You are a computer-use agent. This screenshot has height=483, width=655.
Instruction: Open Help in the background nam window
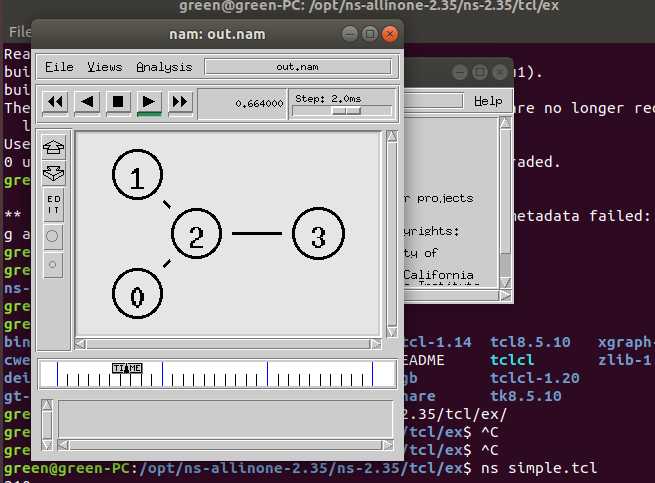pyautogui.click(x=488, y=101)
